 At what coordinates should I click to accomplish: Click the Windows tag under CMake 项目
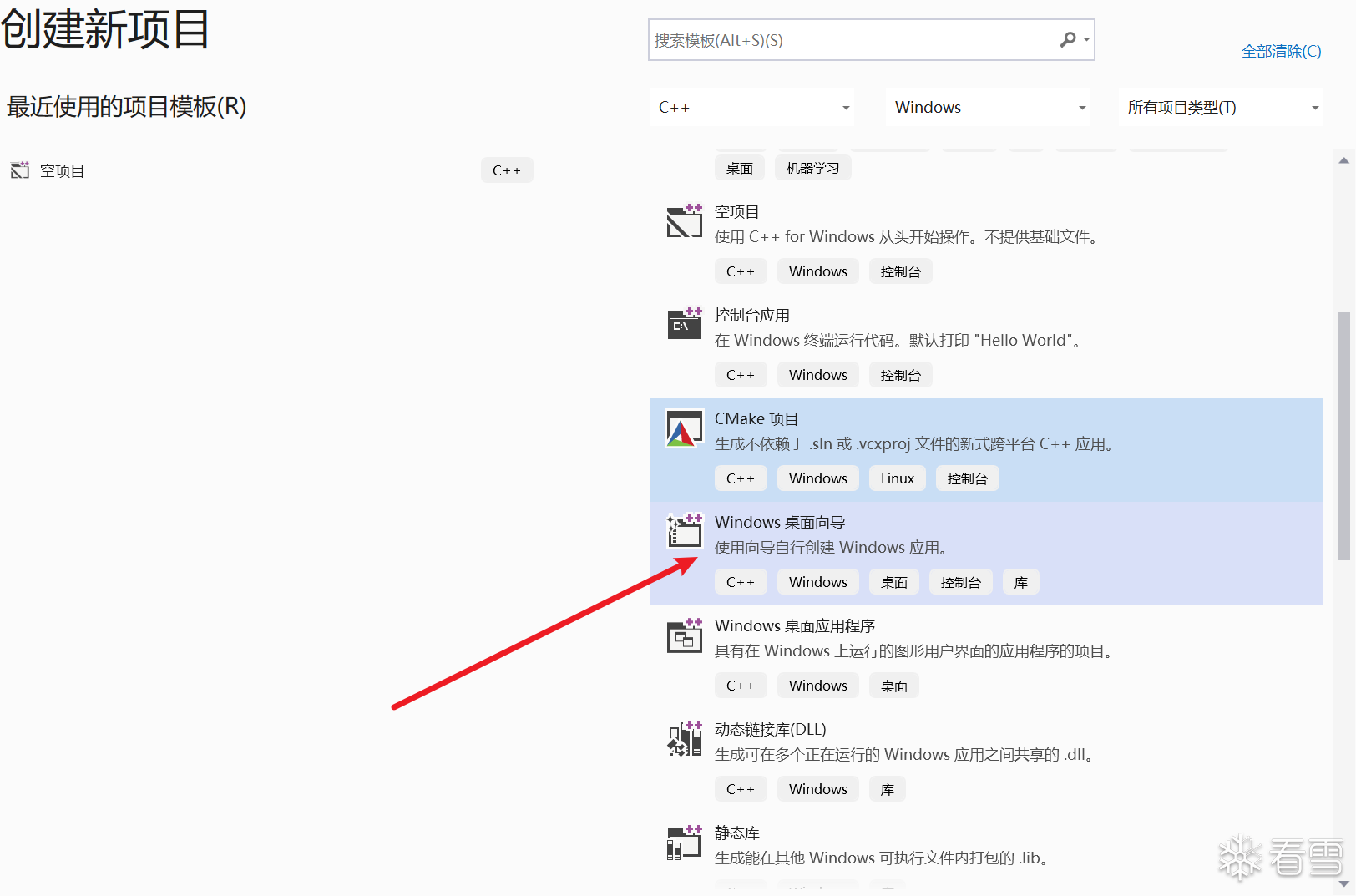tap(818, 478)
